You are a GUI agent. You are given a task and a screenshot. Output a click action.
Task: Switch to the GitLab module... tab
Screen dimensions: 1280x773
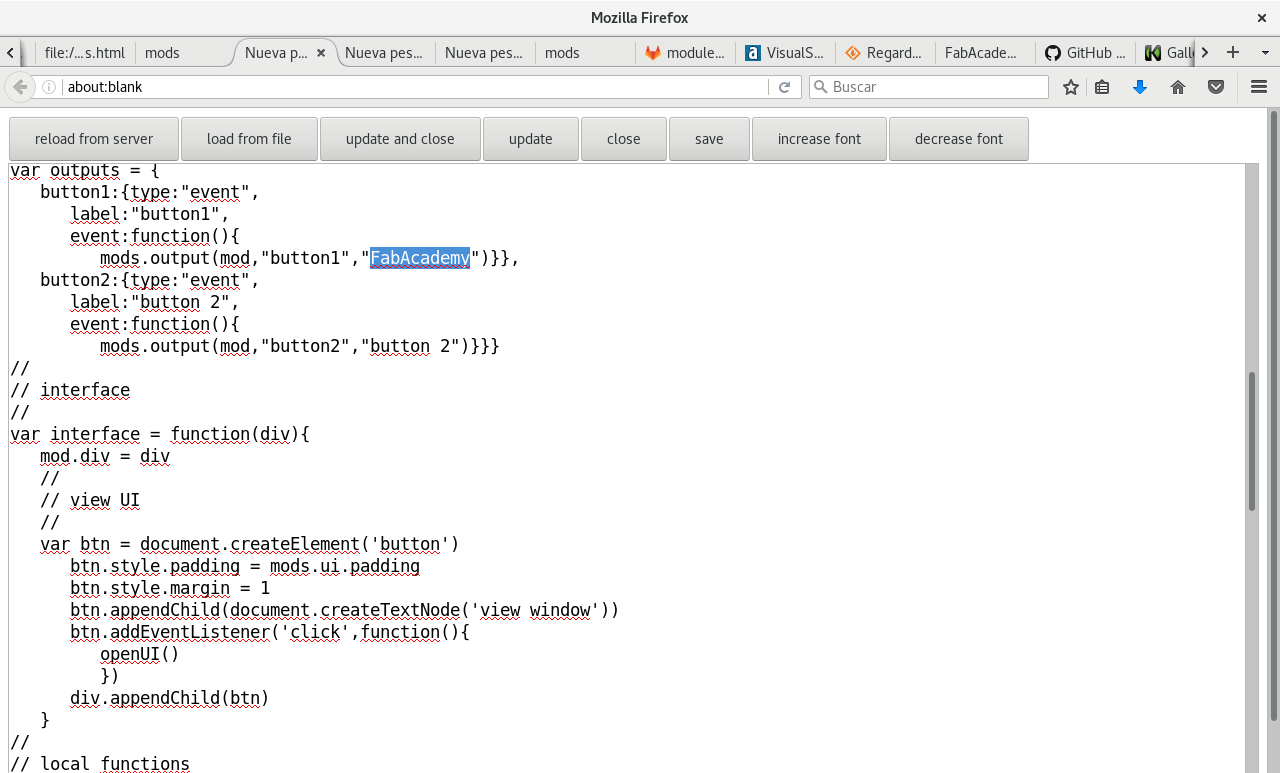[x=685, y=53]
